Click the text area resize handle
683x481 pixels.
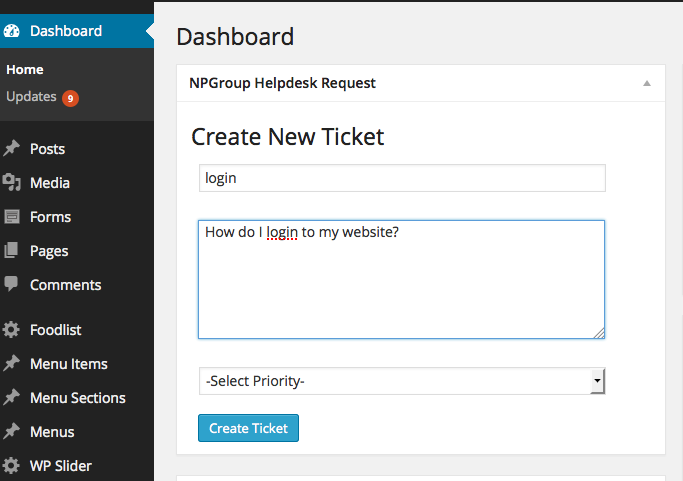[599, 333]
